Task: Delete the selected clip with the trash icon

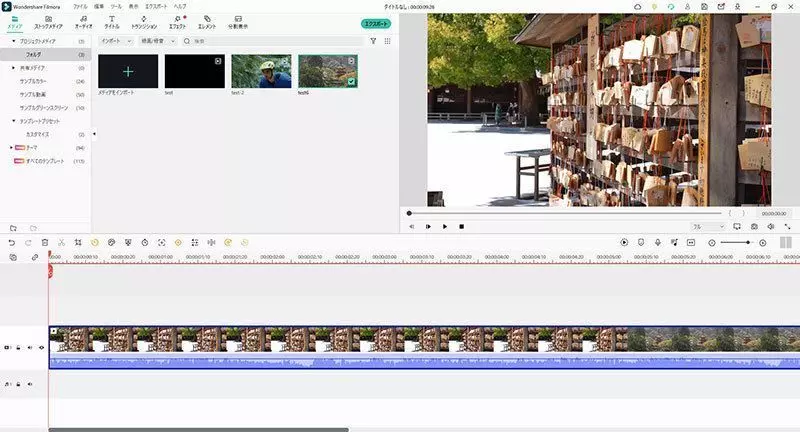Action: pyautogui.click(x=45, y=242)
